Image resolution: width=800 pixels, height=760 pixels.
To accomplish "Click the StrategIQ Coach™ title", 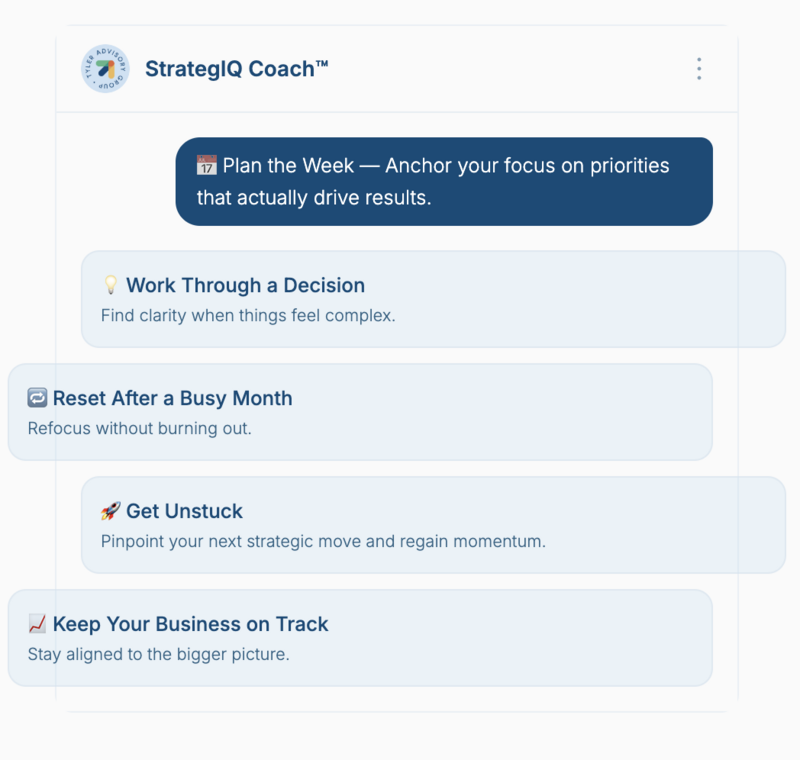I will (x=237, y=69).
